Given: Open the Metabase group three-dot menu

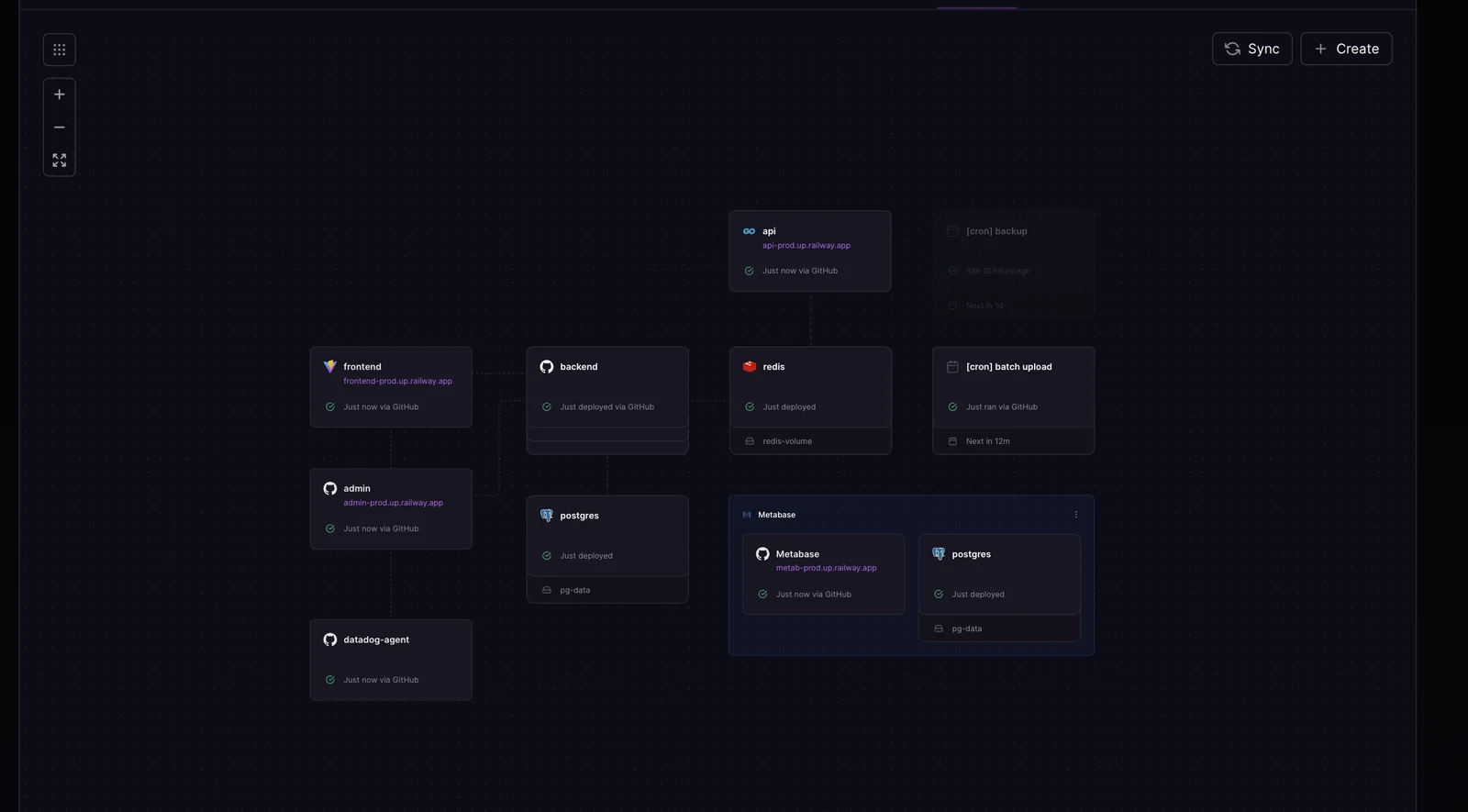Looking at the screenshot, I should point(1076,515).
